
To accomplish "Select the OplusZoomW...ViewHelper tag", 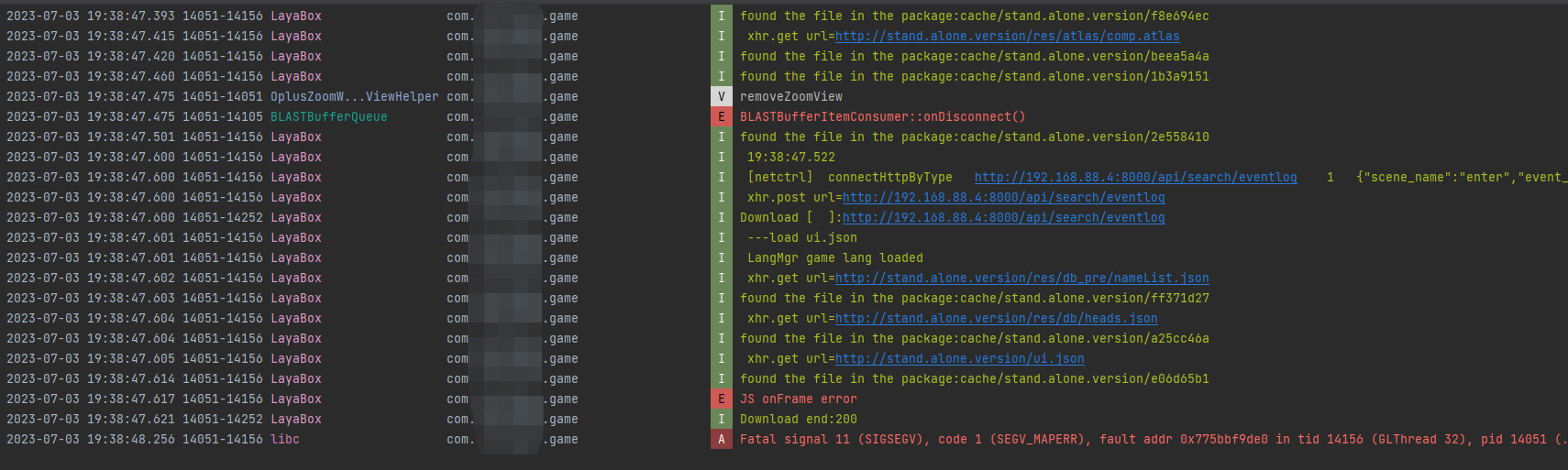I will tap(354, 96).
